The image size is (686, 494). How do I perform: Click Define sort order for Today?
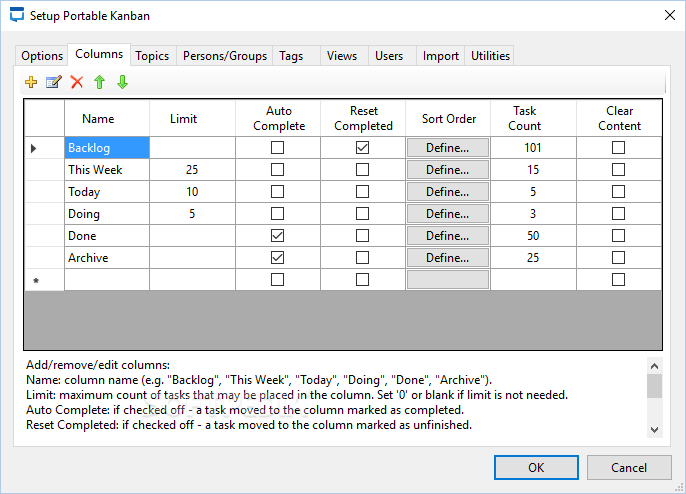coord(448,192)
